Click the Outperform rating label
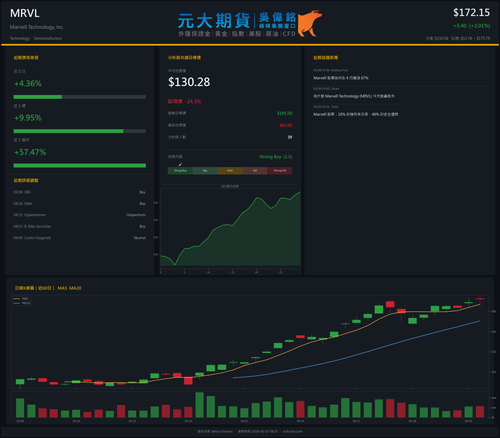Viewport: 500px width, 438px height. point(136,215)
